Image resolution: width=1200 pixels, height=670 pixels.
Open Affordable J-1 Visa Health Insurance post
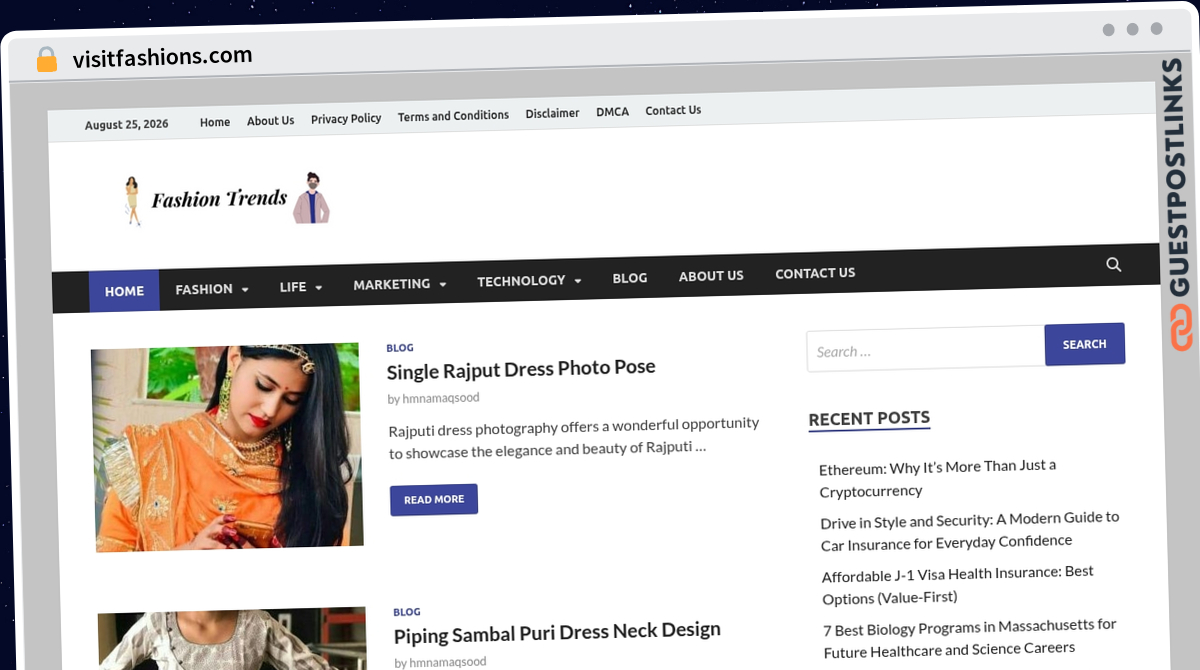(x=958, y=584)
